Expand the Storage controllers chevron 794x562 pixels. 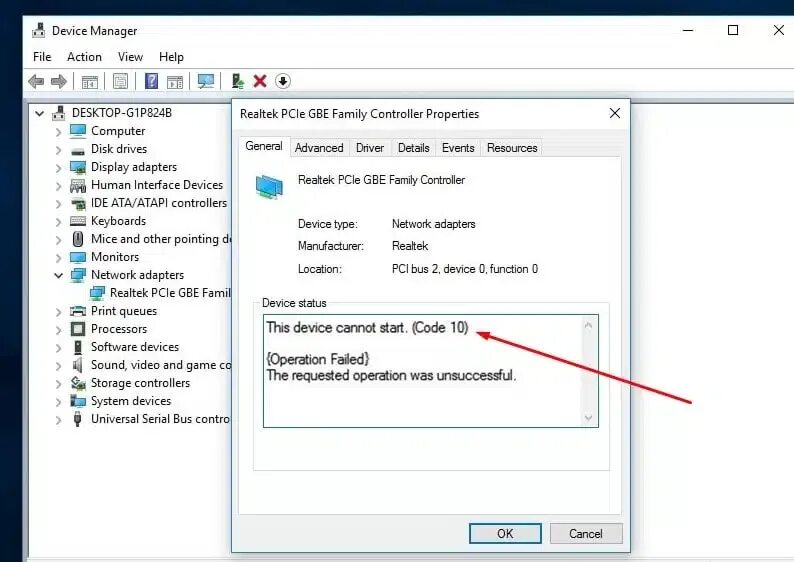pyautogui.click(x=58, y=384)
